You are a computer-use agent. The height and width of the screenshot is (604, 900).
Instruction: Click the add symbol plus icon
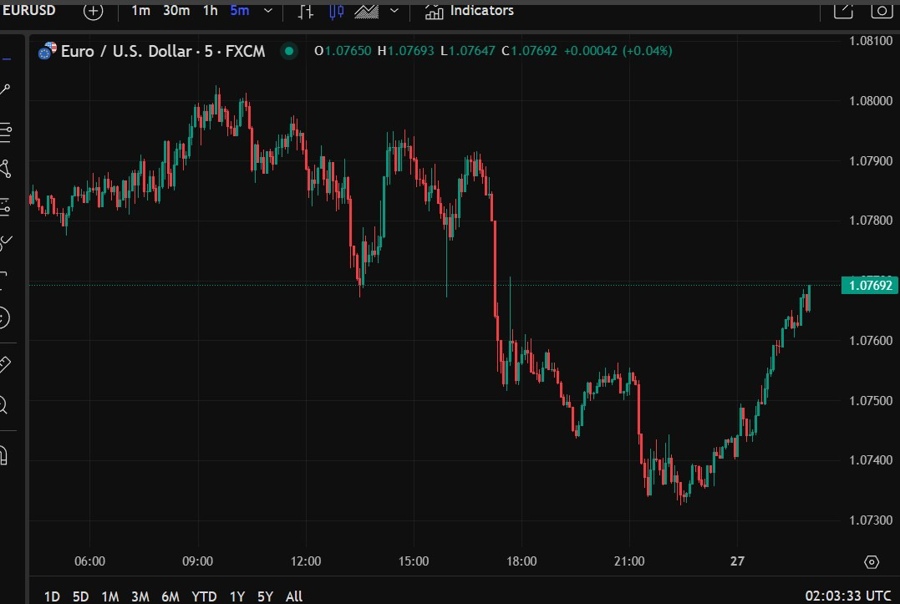coord(93,11)
